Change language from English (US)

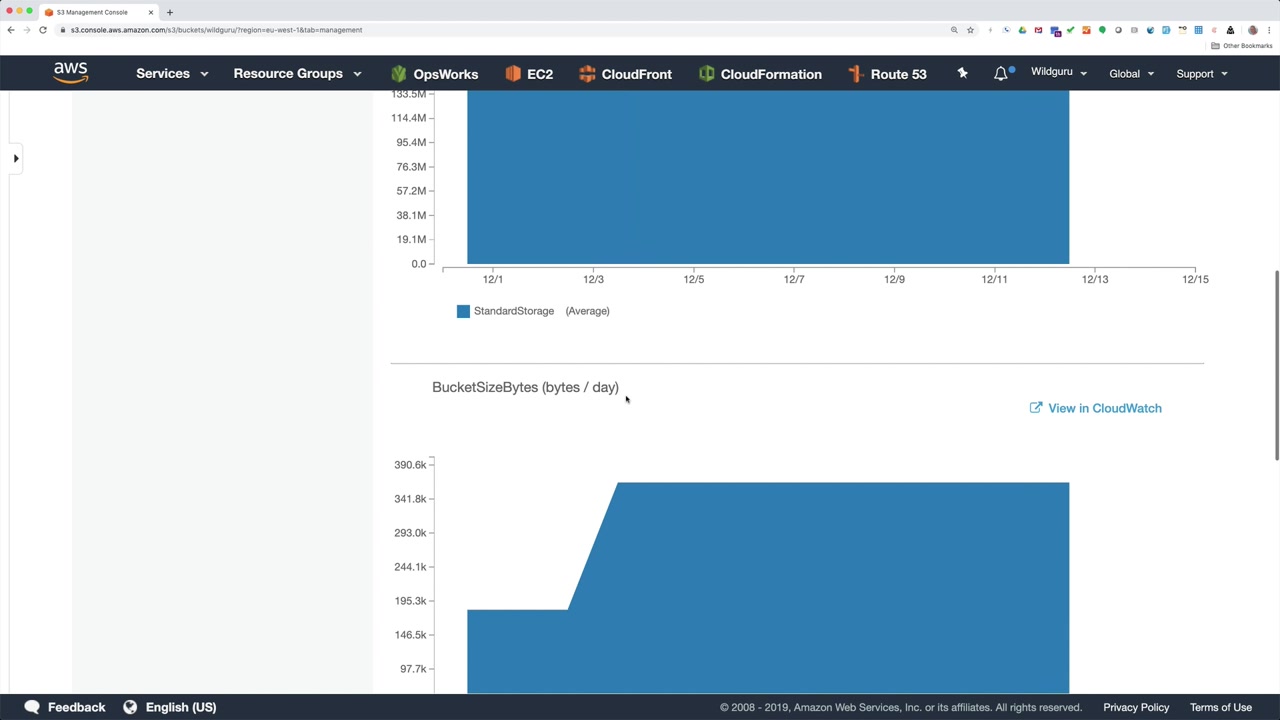[x=170, y=707]
